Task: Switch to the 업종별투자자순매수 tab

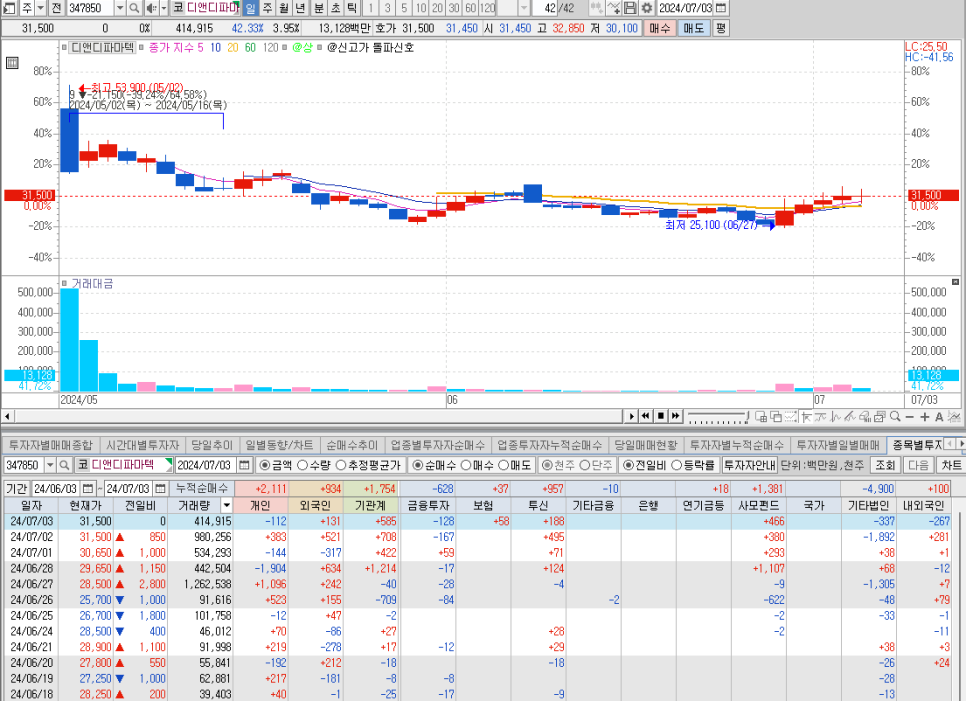Action: pyautogui.click(x=437, y=445)
